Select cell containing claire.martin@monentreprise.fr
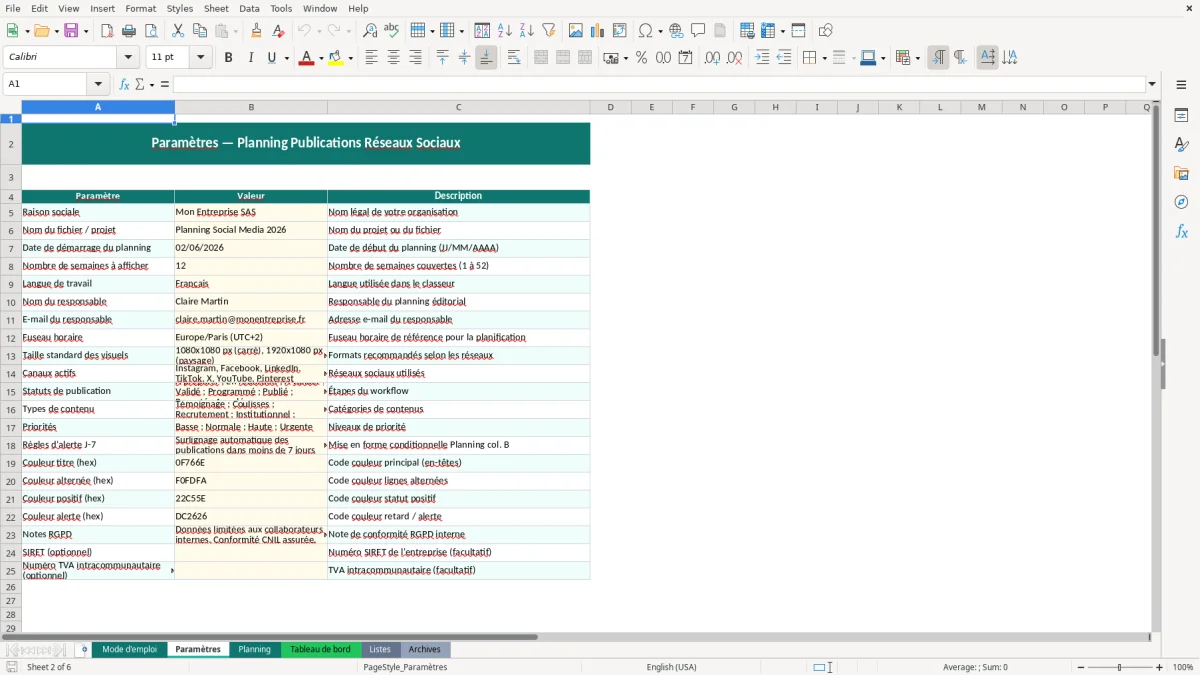The image size is (1200, 675). 250,320
